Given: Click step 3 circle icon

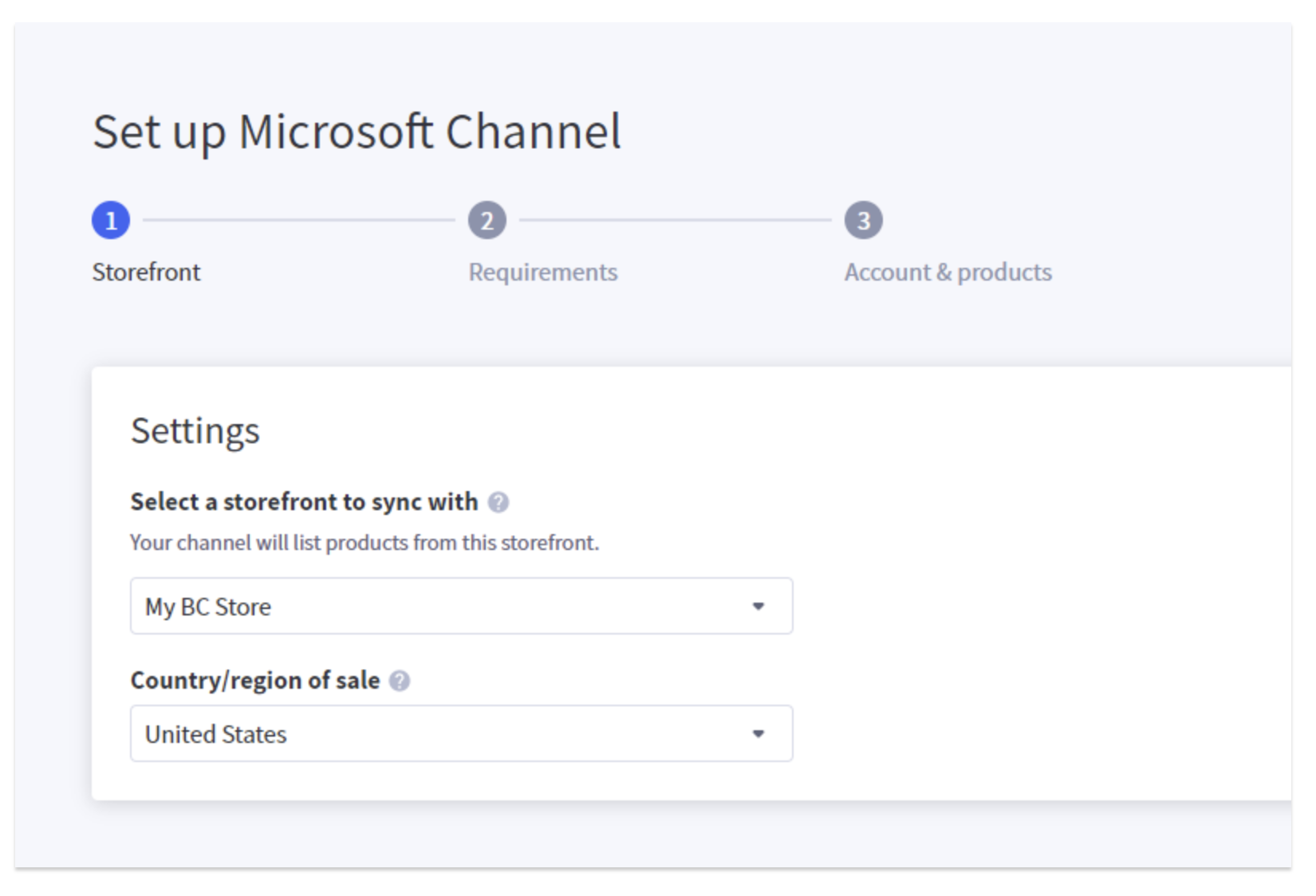Looking at the screenshot, I should (x=864, y=220).
